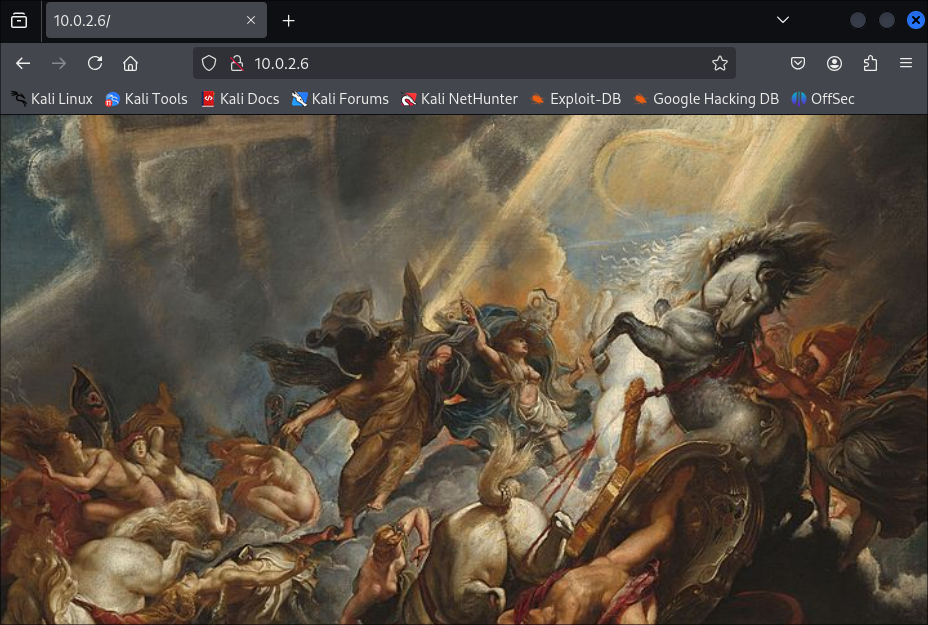Screen dimensions: 928x625
Task: Open the home page
Action: [130, 63]
